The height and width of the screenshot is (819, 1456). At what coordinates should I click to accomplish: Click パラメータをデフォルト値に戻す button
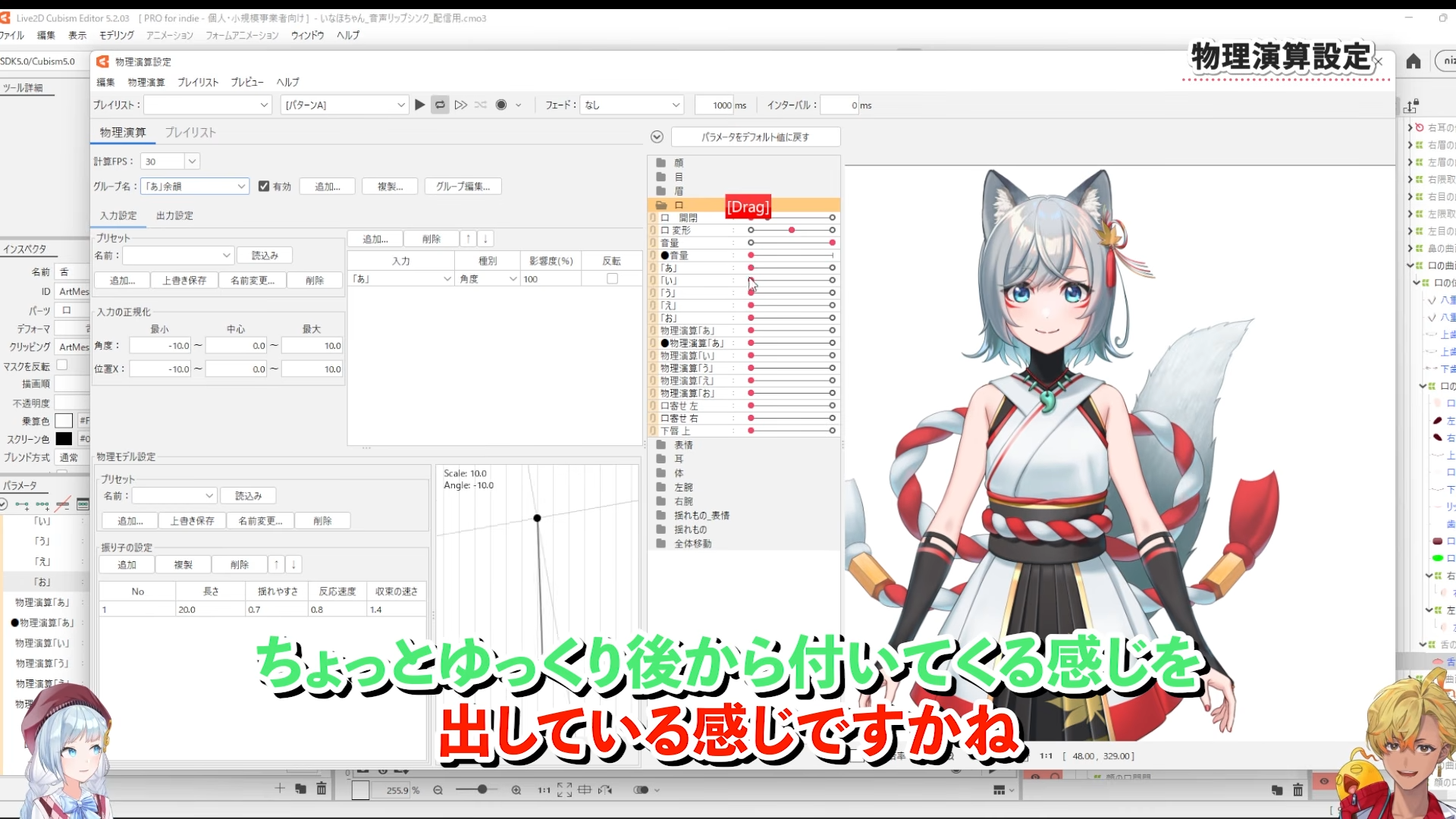[755, 137]
